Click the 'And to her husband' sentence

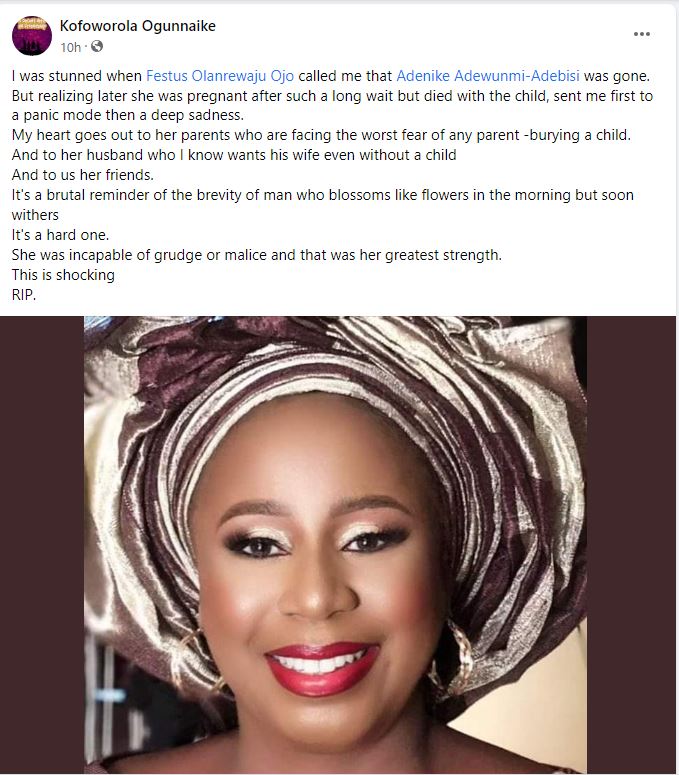coord(234,155)
